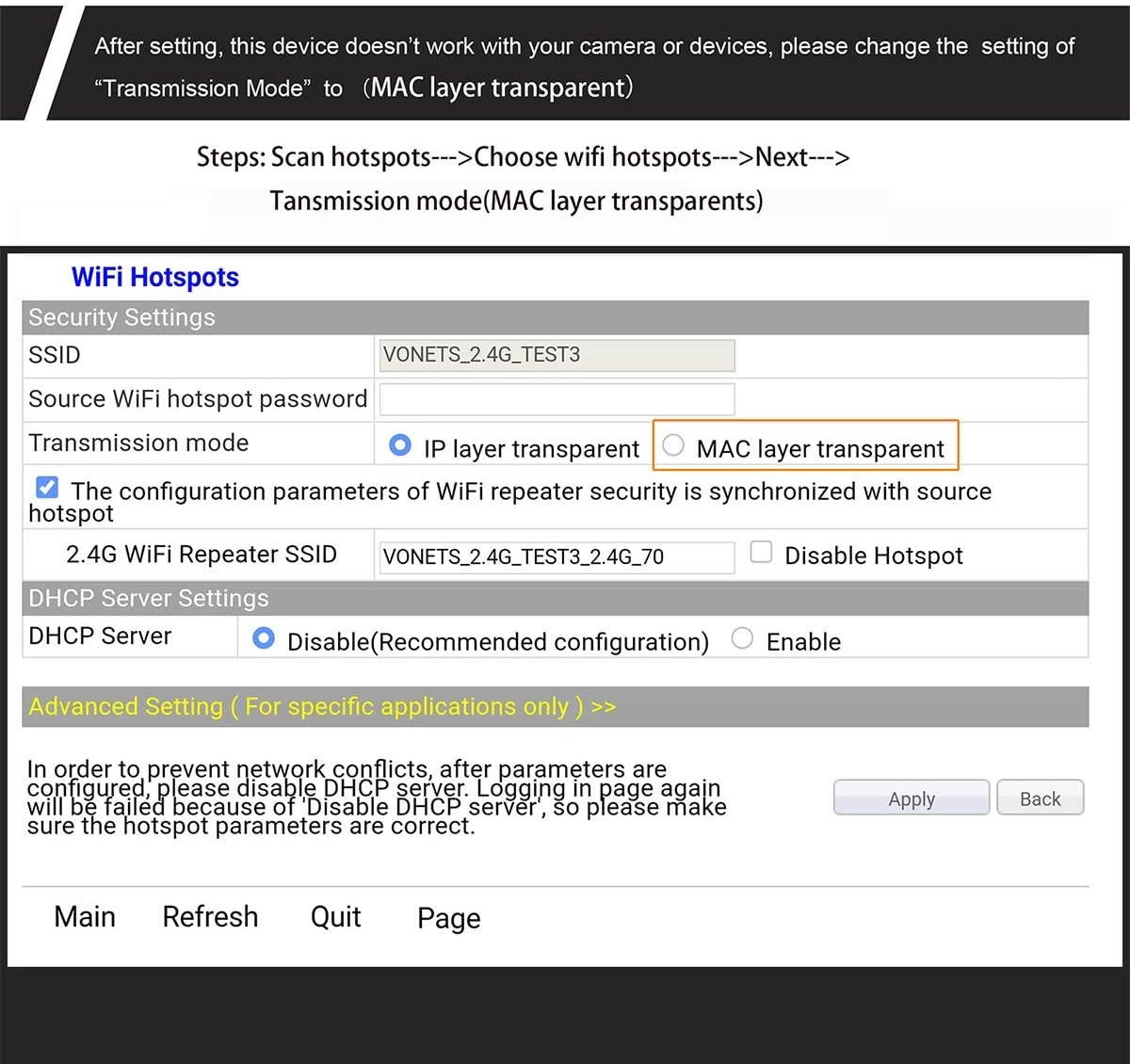Open the Main menu link
Image resolution: width=1130 pixels, height=1064 pixels.
click(x=85, y=916)
